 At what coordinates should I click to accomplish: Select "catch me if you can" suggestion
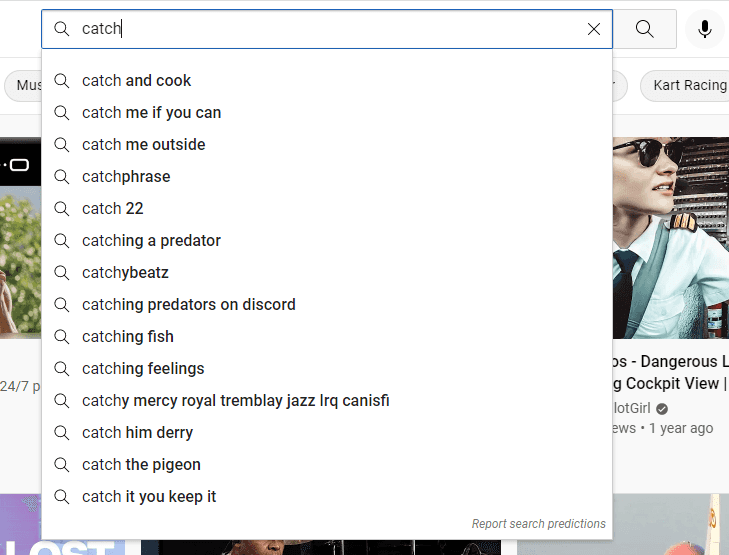pyautogui.click(x=151, y=113)
